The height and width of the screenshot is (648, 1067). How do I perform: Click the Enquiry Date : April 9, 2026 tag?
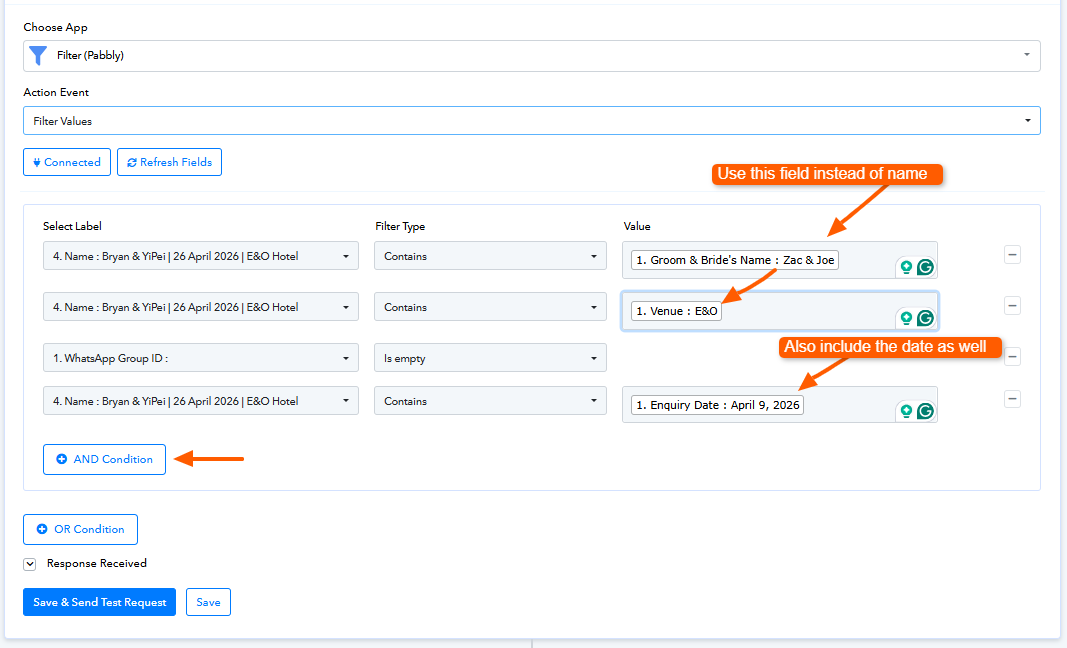(717, 405)
